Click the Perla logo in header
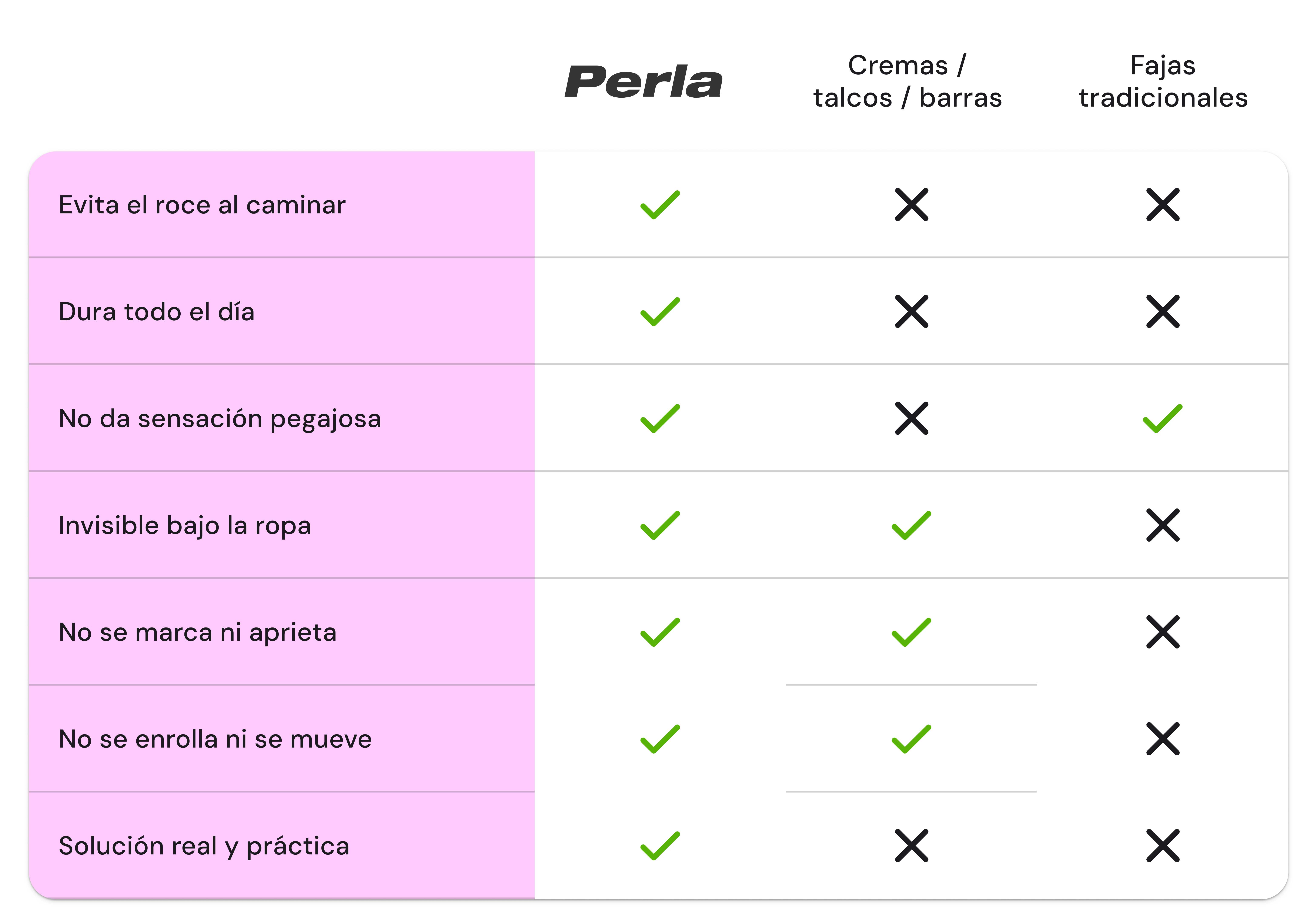 [x=643, y=82]
